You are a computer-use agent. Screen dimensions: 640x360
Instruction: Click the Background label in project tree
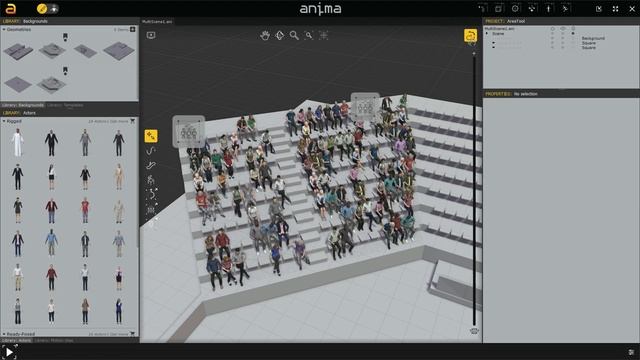[593, 38]
